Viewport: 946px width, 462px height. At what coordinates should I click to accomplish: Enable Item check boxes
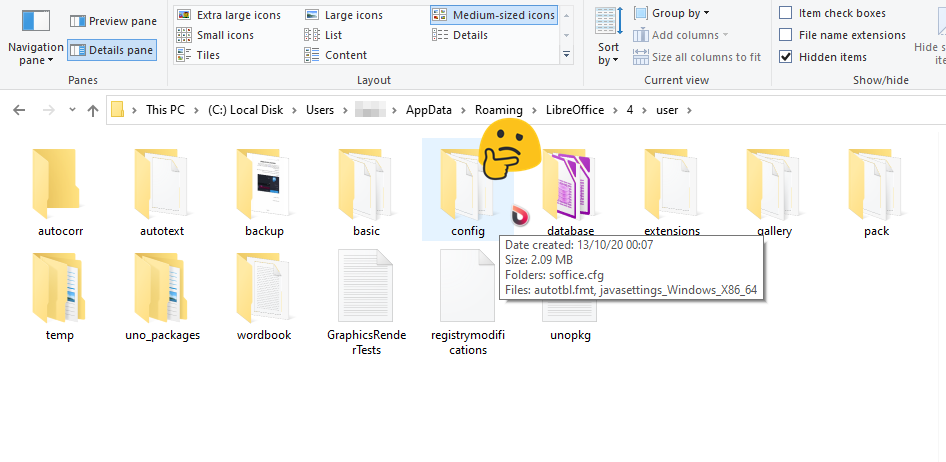(x=786, y=13)
